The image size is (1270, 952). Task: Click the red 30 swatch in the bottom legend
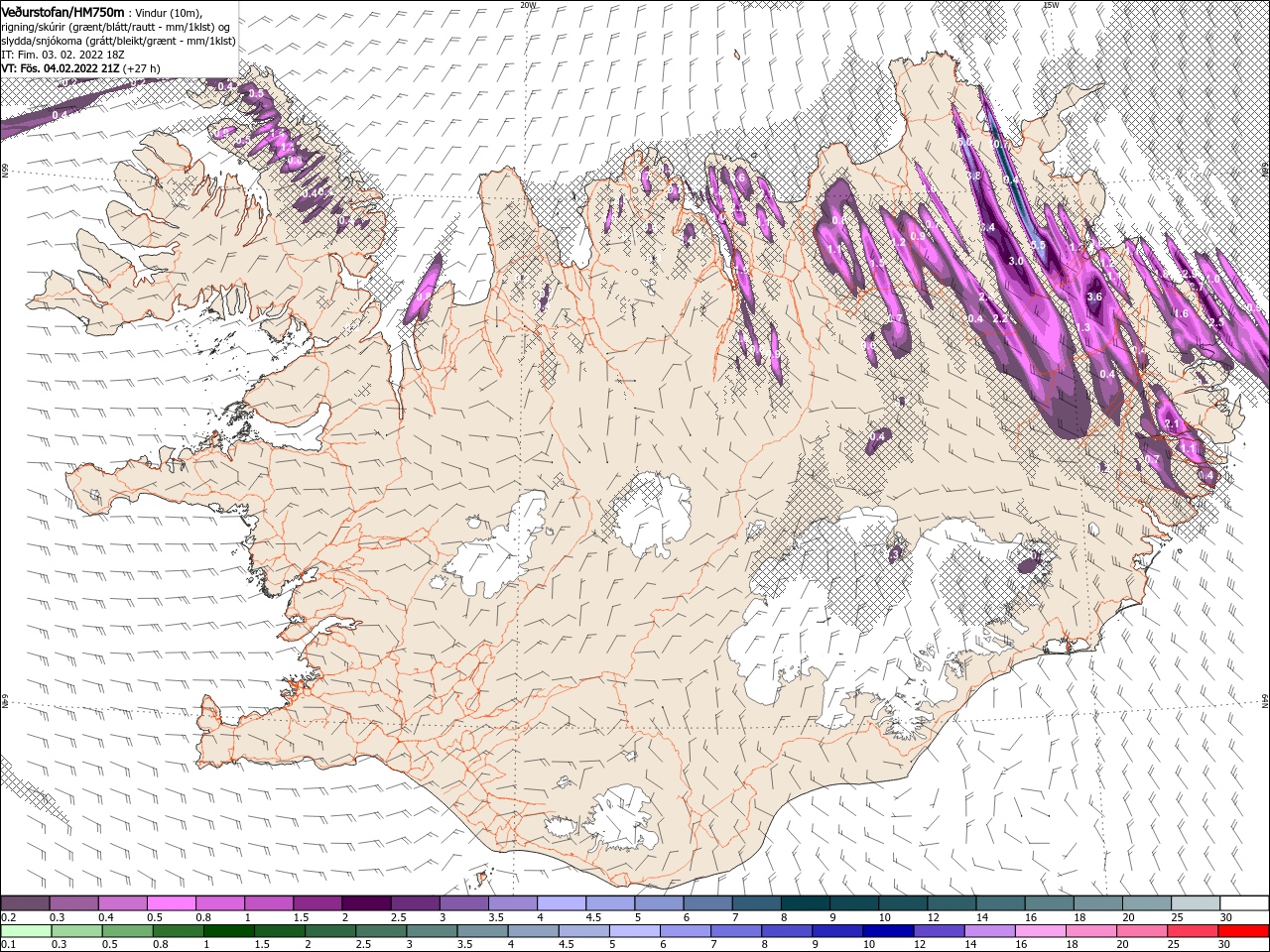click(x=1242, y=931)
